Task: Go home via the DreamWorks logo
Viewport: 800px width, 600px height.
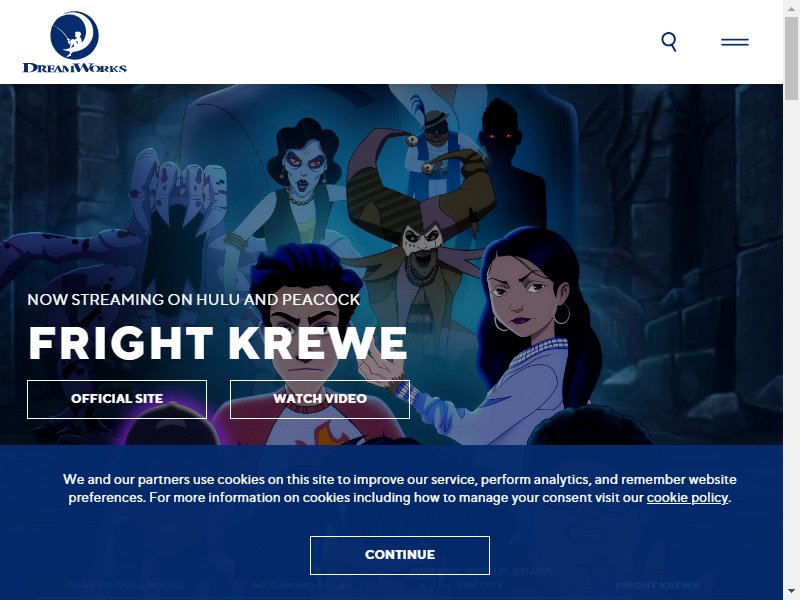Action: (74, 42)
